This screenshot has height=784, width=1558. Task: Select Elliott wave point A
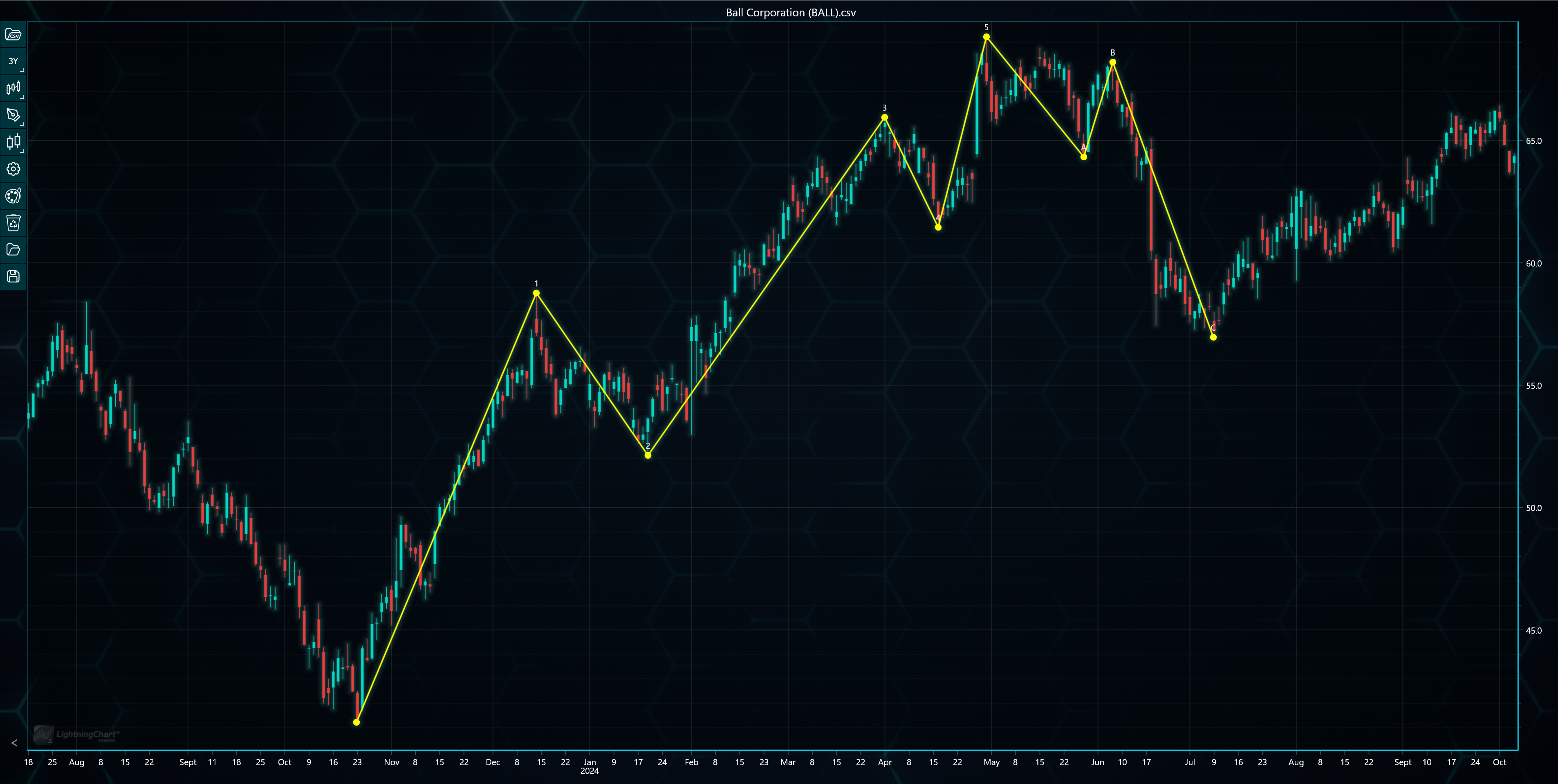(1083, 157)
